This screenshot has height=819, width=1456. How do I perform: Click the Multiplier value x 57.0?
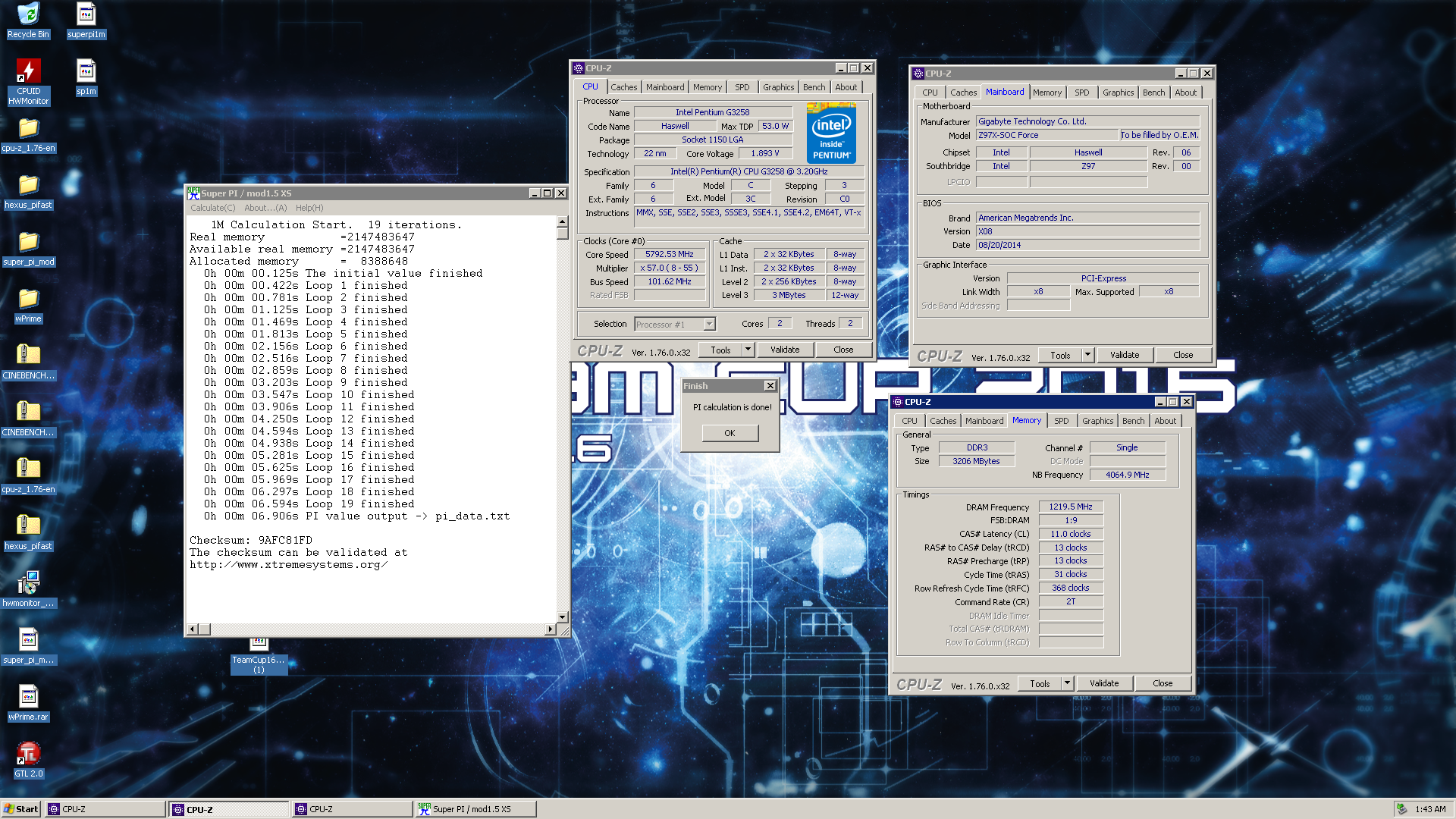click(670, 268)
